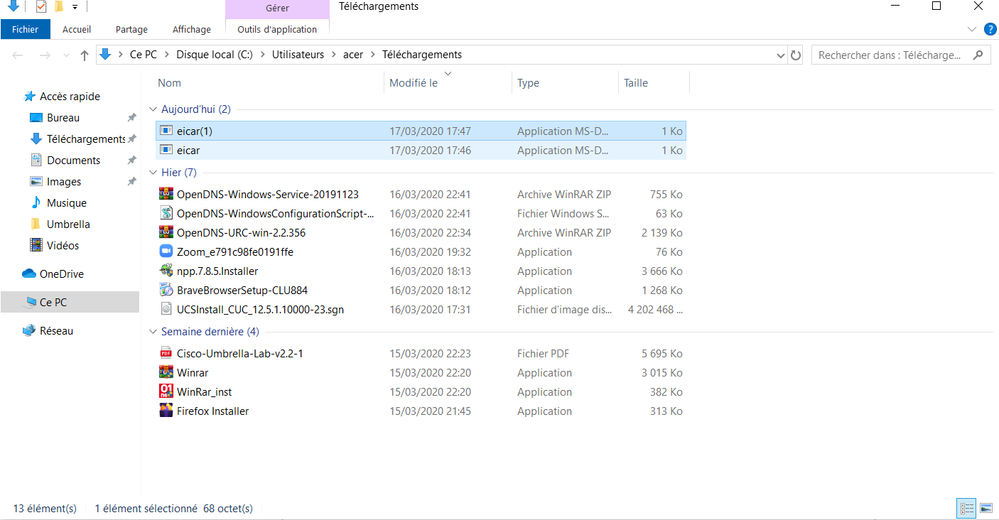Image resolution: width=999 pixels, height=520 pixels.
Task: Click the npp.7.8.5.Installer icon
Action: [x=166, y=270]
